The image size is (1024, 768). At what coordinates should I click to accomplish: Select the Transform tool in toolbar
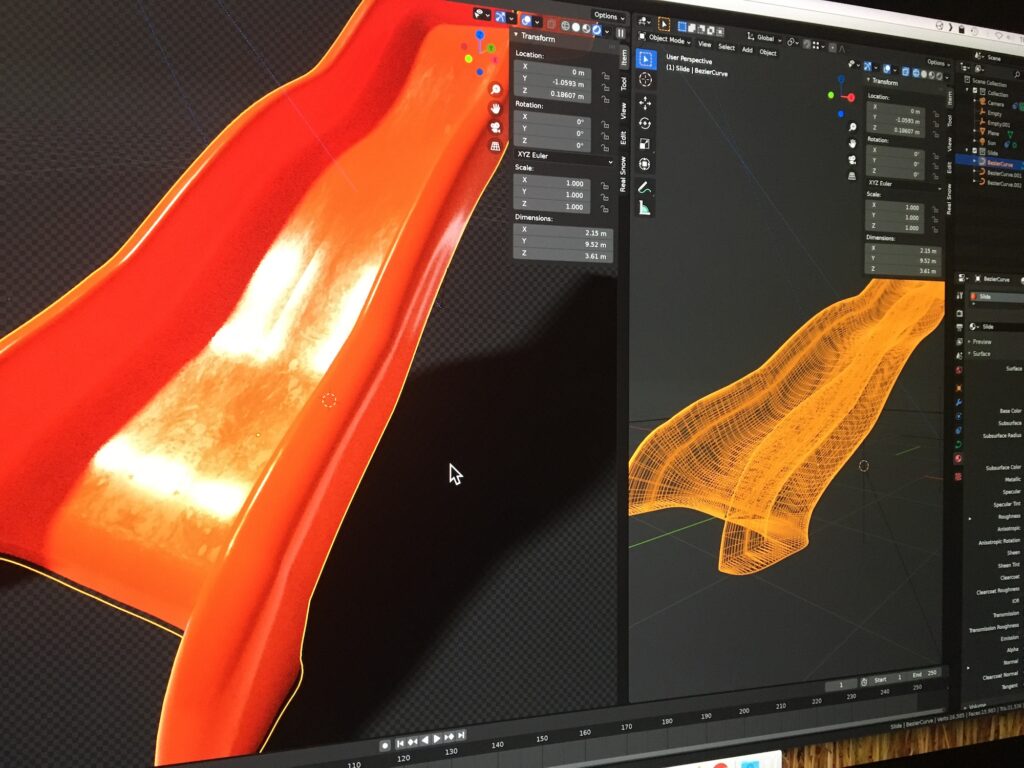(x=645, y=164)
